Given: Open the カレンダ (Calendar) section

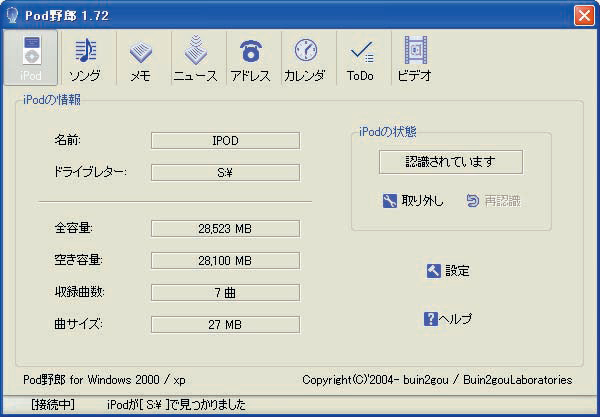Looking at the screenshot, I should (x=305, y=58).
